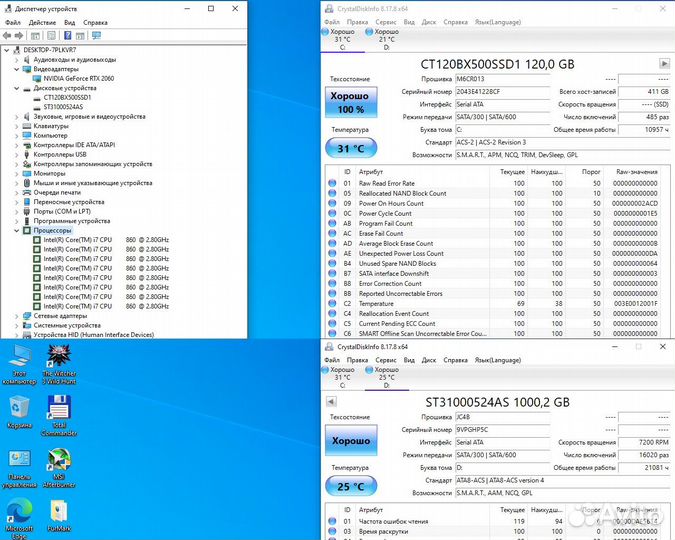Open the Корзина desktop icon
Viewport: 675px width, 540px height.
coord(19,412)
